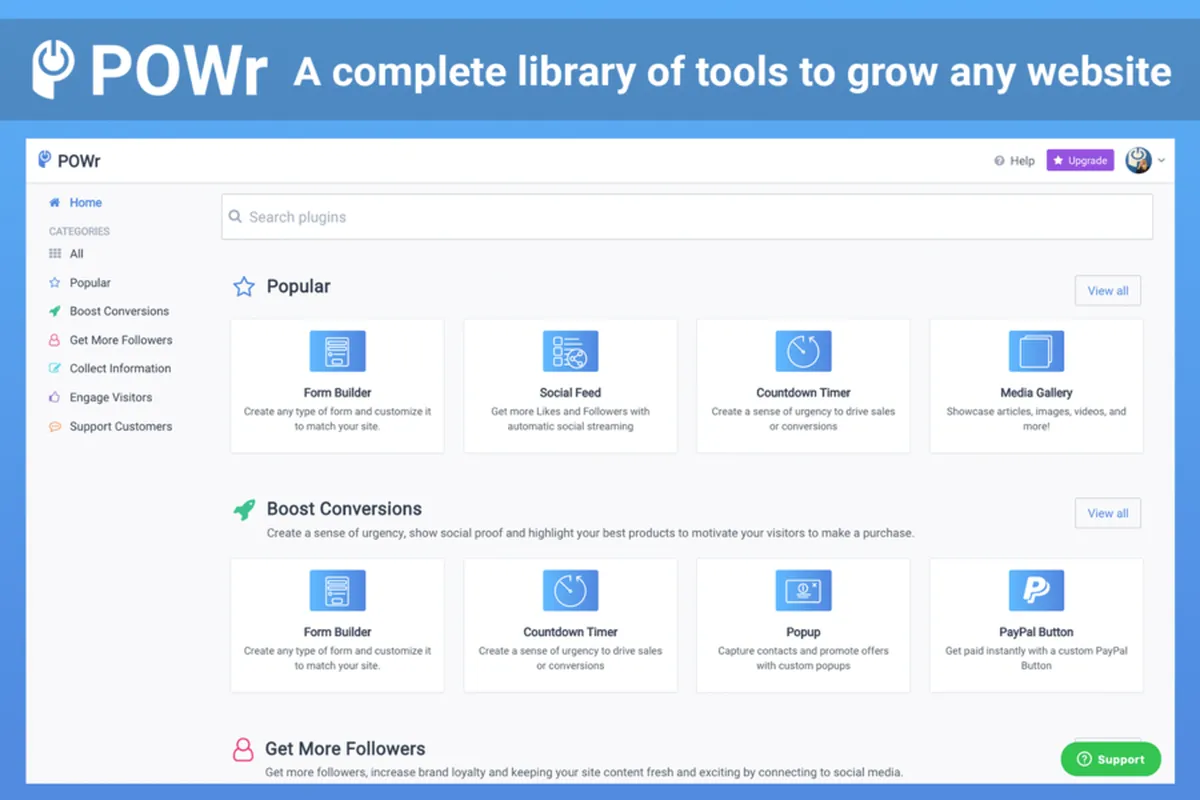Image resolution: width=1200 pixels, height=800 pixels.
Task: Click the Social Feed card title
Action: pyautogui.click(x=571, y=393)
